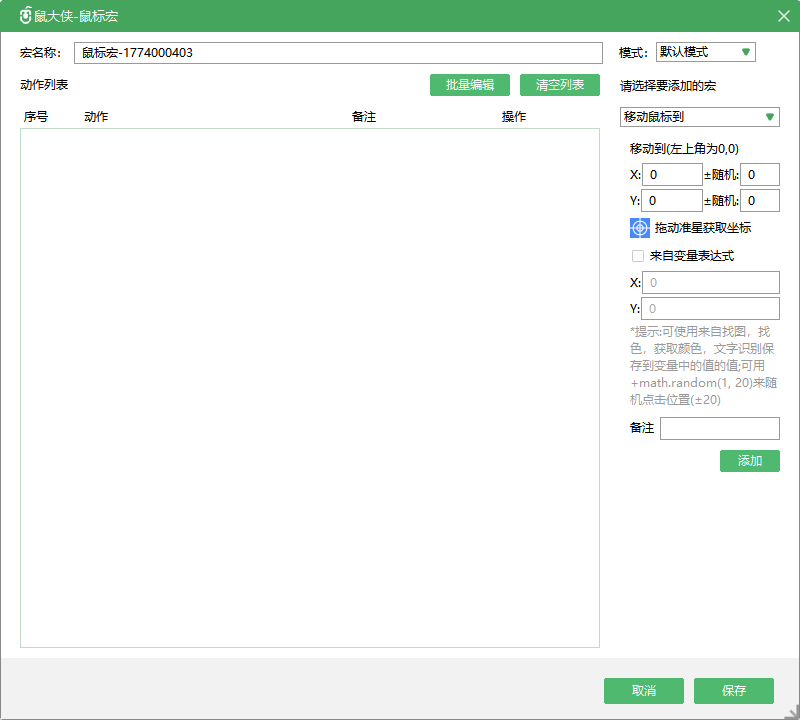This screenshot has height=720, width=800.
Task: Close the 鼠标宏 dialog window
Action: click(x=783, y=16)
